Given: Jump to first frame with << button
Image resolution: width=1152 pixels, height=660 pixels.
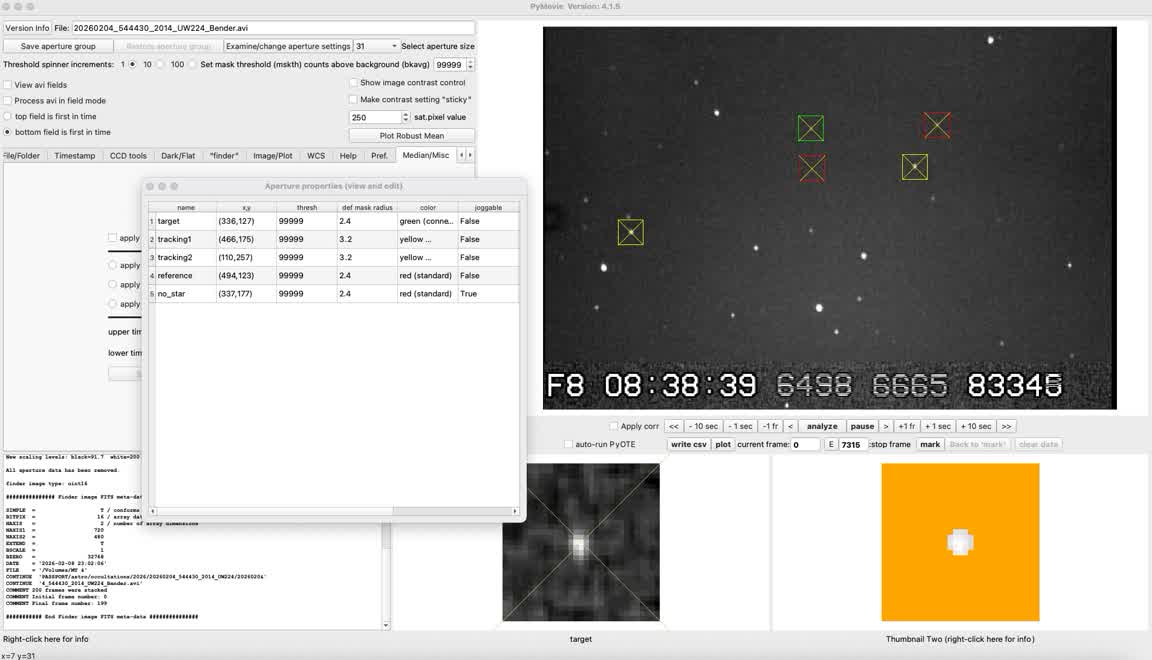Looking at the screenshot, I should click(x=674, y=426).
